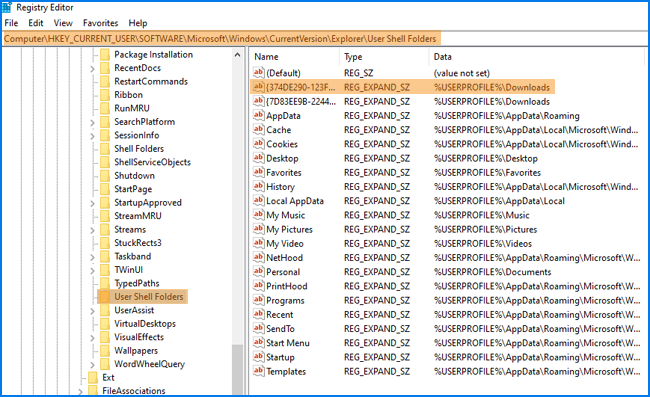Click the SendTo value string icon

tap(258, 328)
